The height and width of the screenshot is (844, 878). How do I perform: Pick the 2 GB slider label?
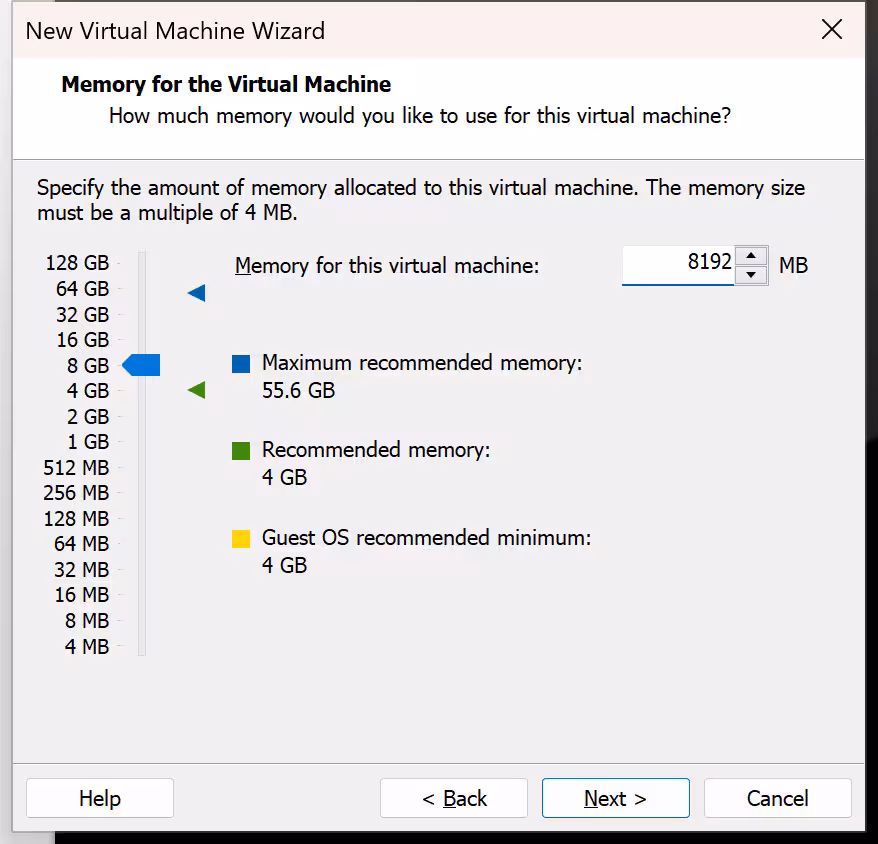88,417
